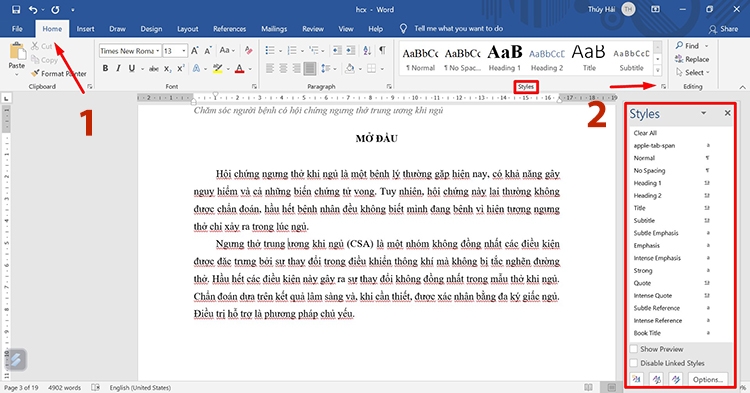Decrease the font size
Screen dimensions: 750x393
pos(208,50)
